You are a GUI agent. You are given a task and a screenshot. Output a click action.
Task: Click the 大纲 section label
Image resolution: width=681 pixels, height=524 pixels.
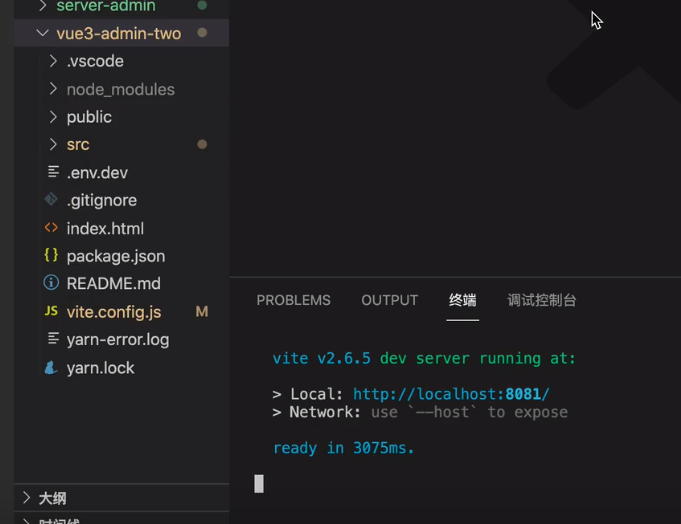[52, 498]
